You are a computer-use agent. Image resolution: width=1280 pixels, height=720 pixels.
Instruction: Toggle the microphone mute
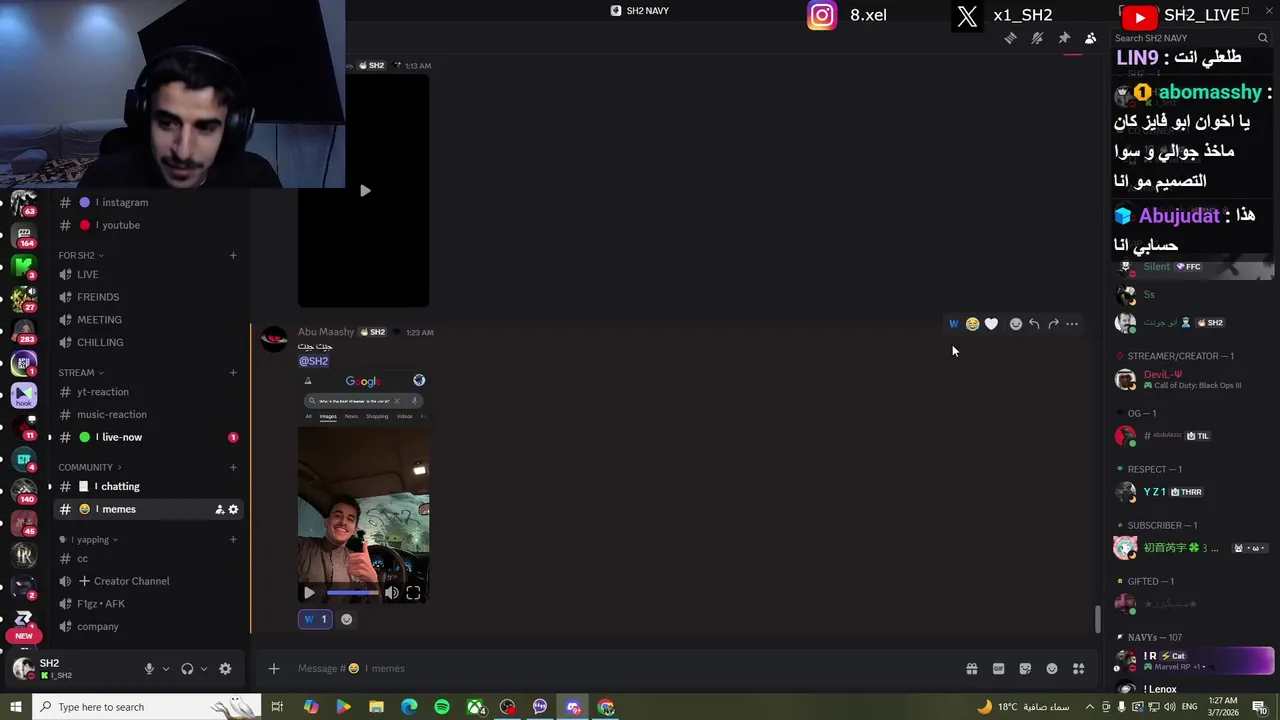[x=149, y=669]
